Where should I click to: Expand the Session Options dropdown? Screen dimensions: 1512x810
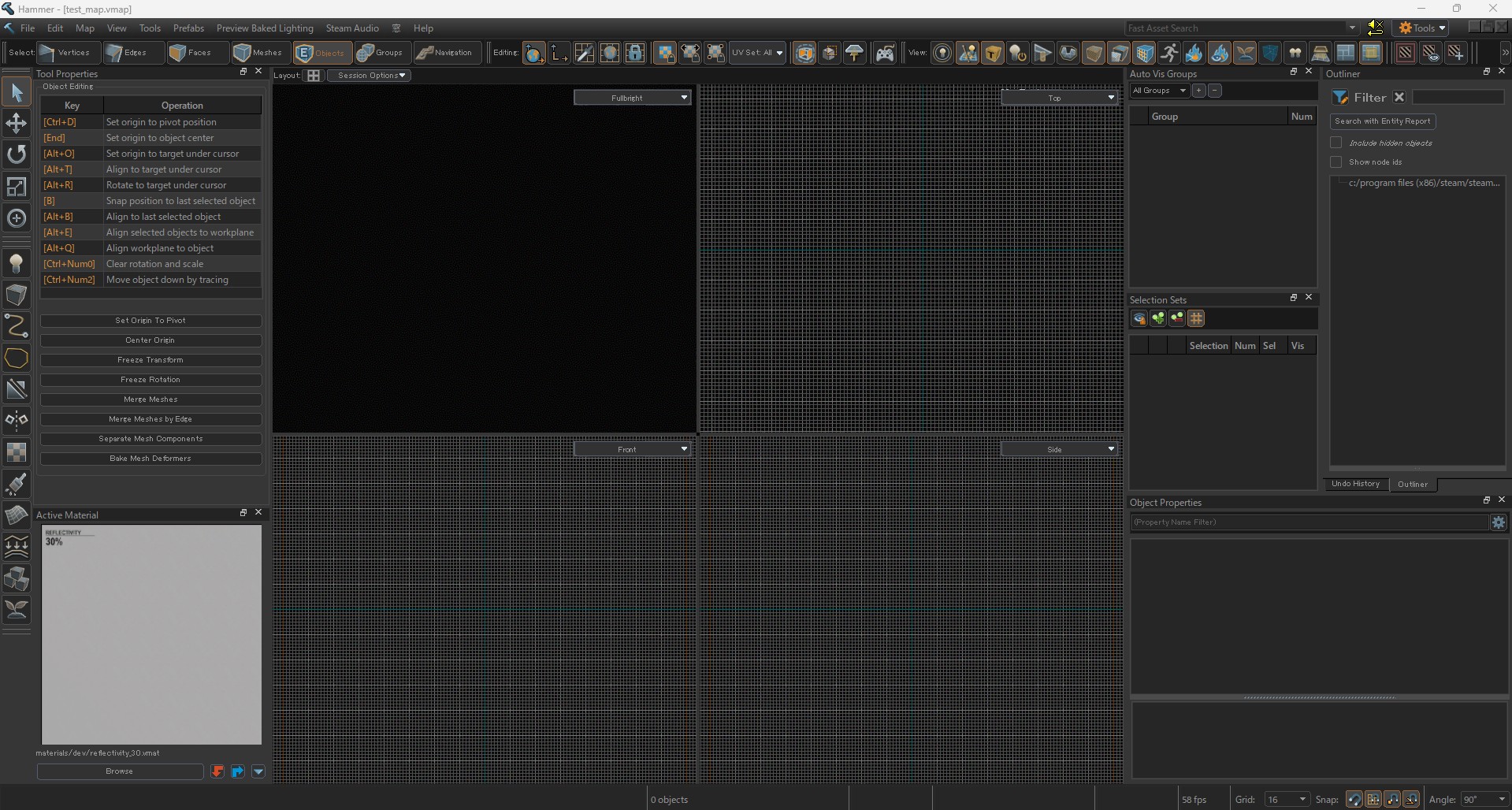pyautogui.click(x=370, y=76)
